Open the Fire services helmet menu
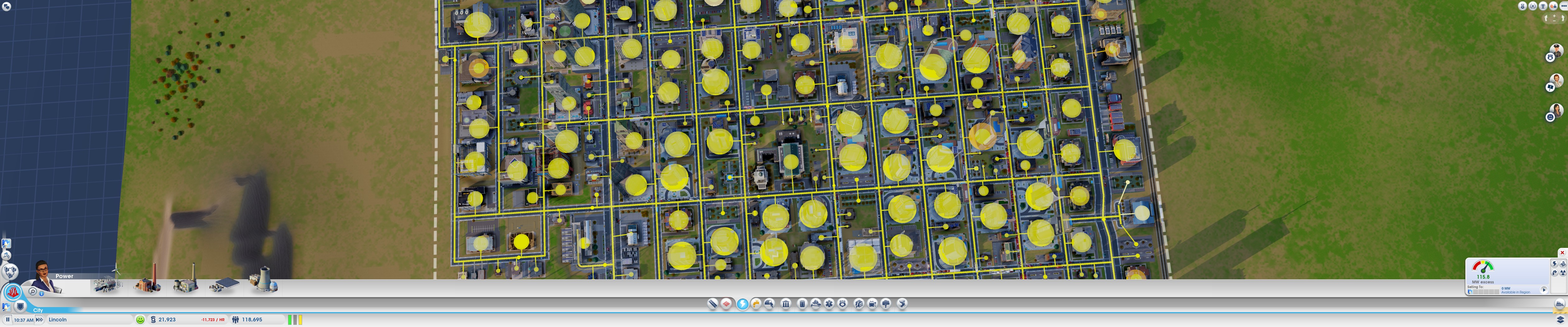 816,303
